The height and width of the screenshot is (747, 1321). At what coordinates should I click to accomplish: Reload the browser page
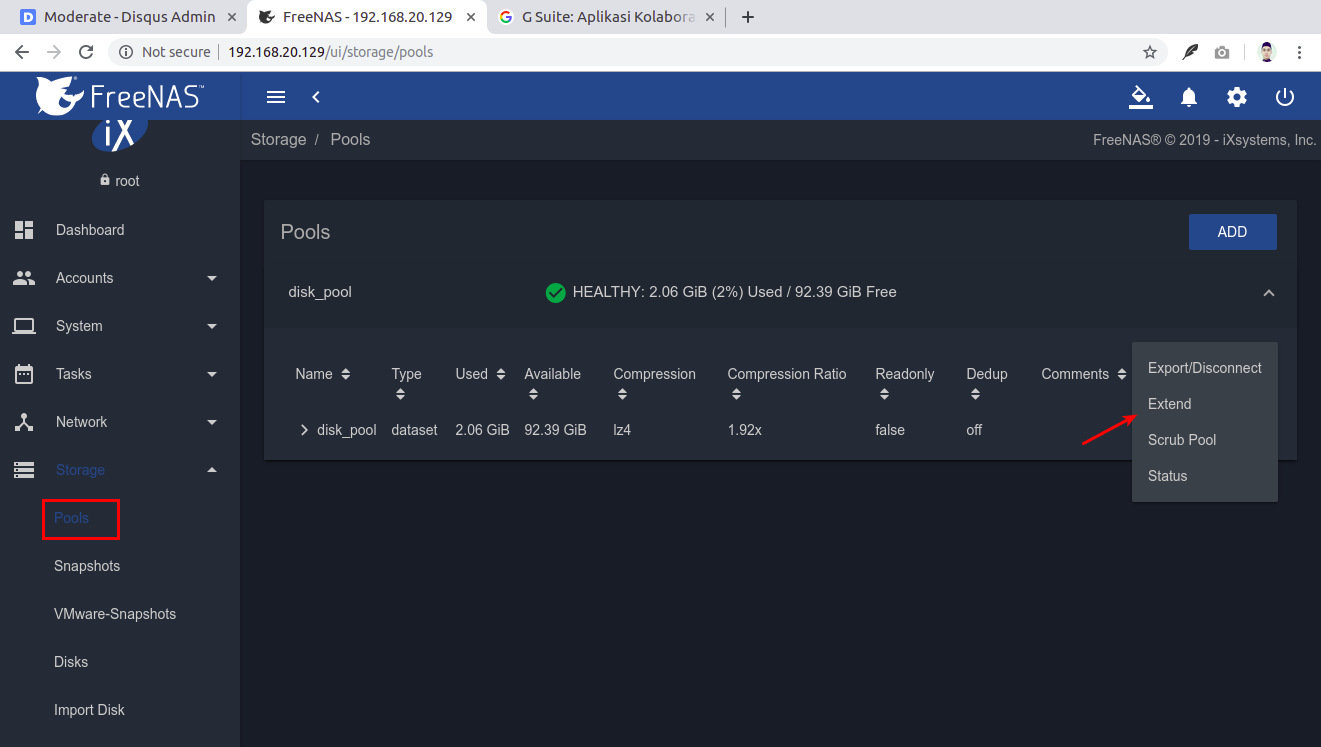(86, 52)
